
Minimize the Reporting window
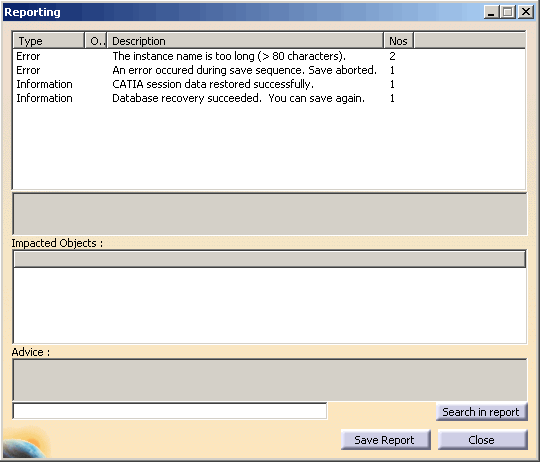click(x=491, y=12)
